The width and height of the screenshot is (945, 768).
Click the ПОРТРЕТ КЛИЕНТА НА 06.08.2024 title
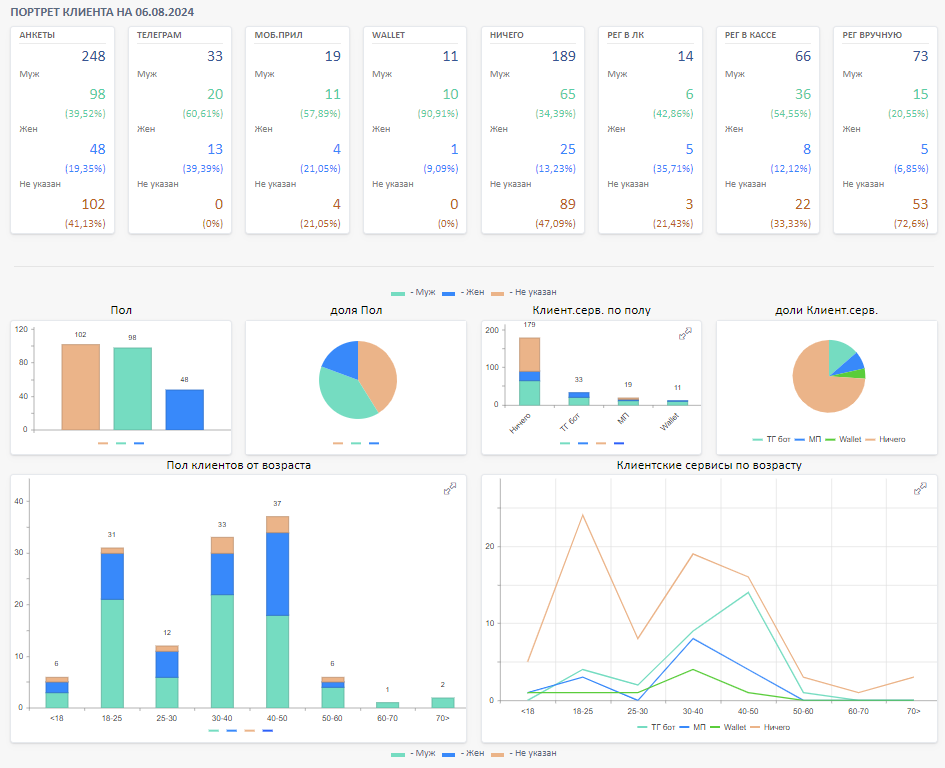coord(102,12)
